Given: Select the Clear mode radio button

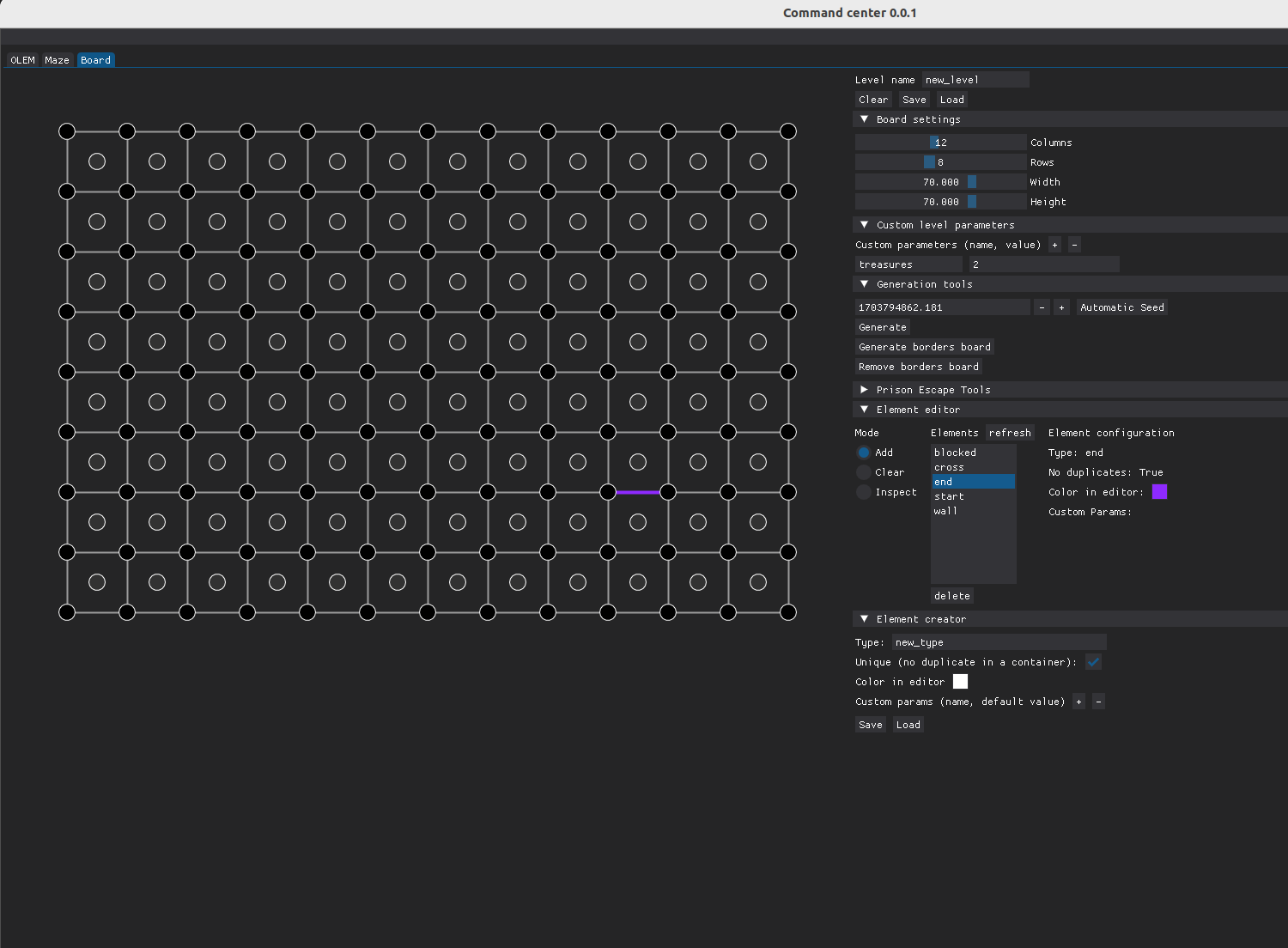Looking at the screenshot, I should (x=864, y=472).
